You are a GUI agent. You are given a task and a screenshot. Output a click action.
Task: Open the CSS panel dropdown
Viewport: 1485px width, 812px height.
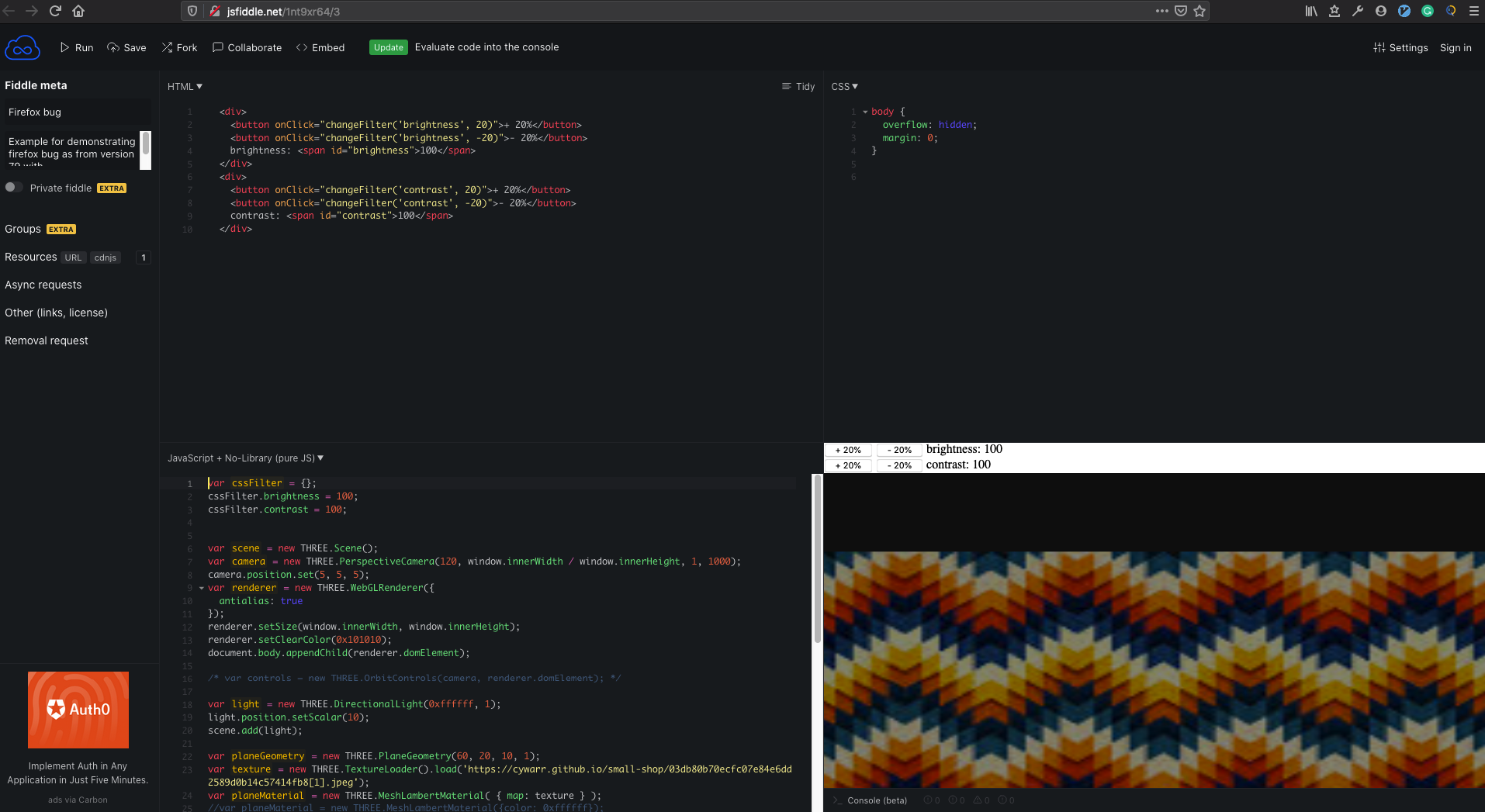[x=843, y=86]
